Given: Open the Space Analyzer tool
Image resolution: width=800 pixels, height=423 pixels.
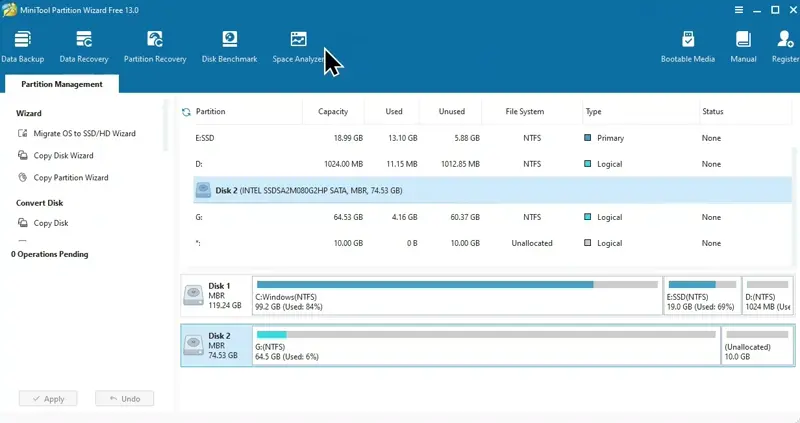Looking at the screenshot, I should 298,46.
